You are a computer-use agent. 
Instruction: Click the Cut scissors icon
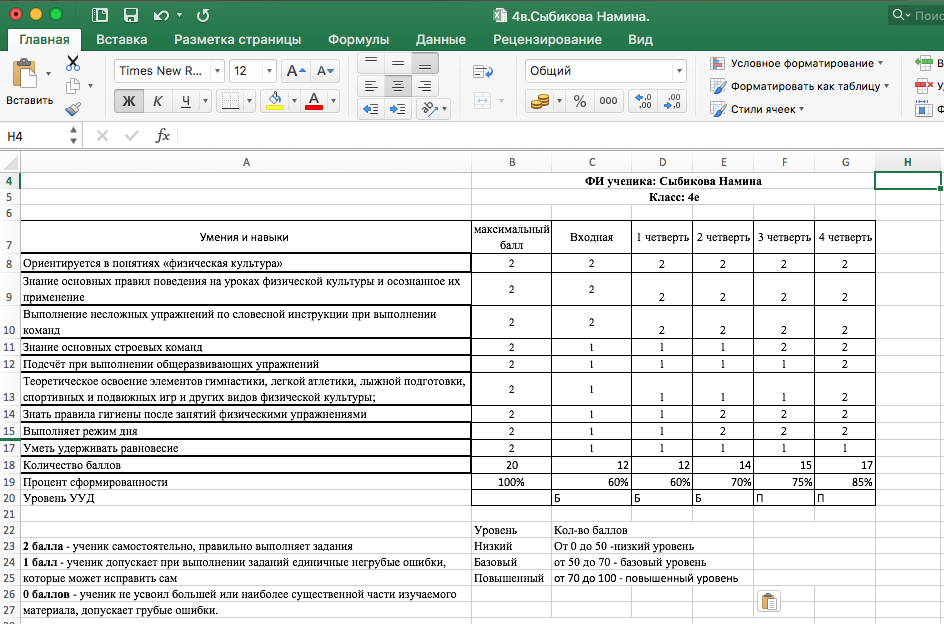click(x=73, y=63)
